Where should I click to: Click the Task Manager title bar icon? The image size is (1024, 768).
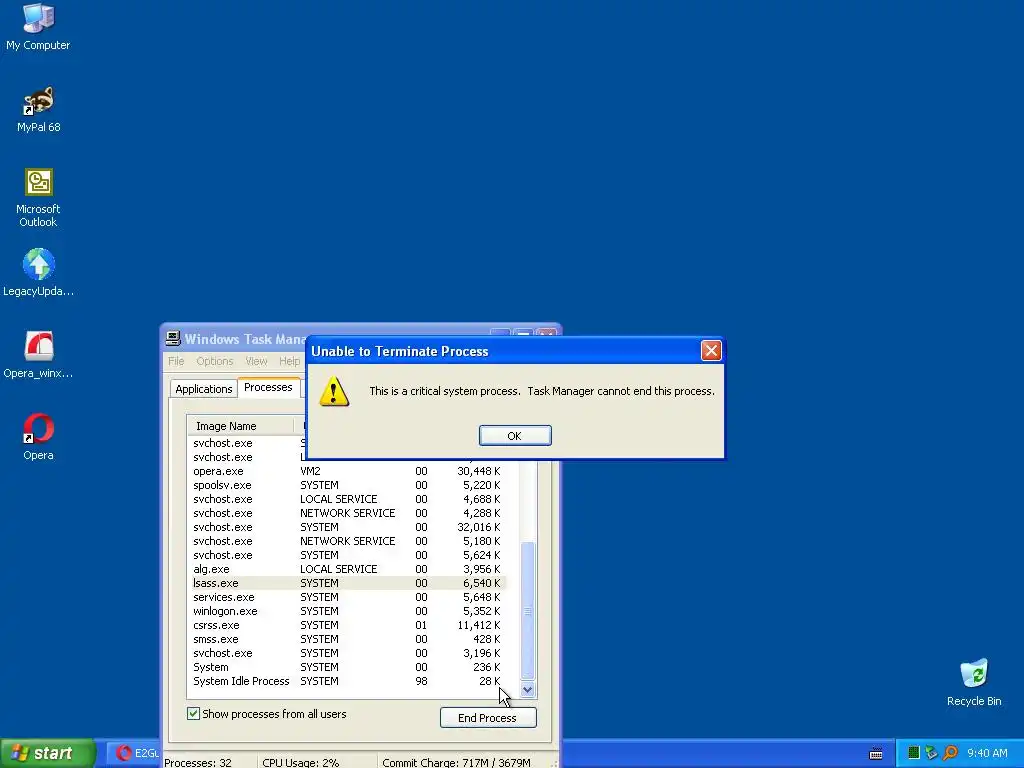point(173,338)
